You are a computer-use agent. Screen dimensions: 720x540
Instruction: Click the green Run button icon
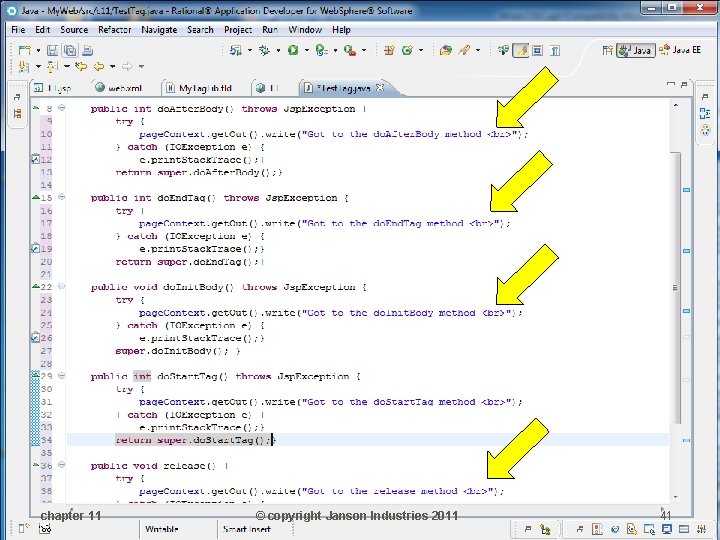pyautogui.click(x=293, y=50)
